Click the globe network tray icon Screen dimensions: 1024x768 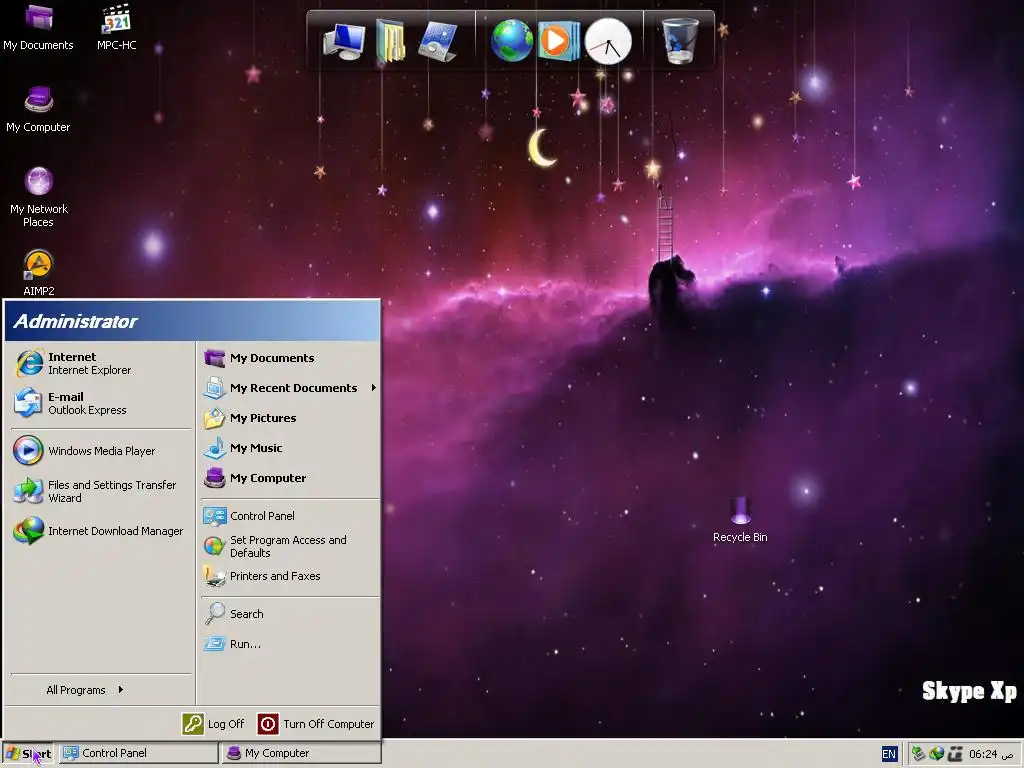pos(937,754)
